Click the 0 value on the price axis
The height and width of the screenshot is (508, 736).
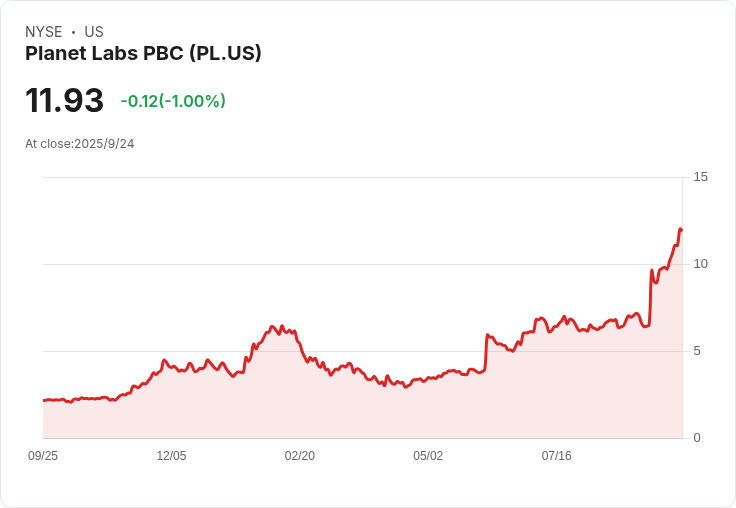(697, 438)
